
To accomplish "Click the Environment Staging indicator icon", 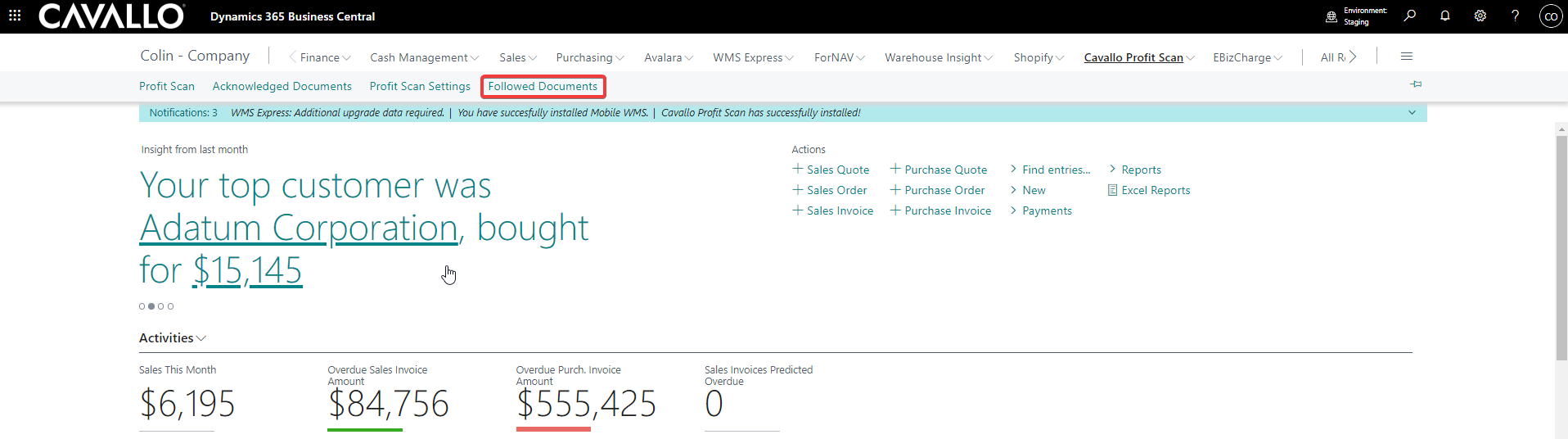I will 1331,16.
